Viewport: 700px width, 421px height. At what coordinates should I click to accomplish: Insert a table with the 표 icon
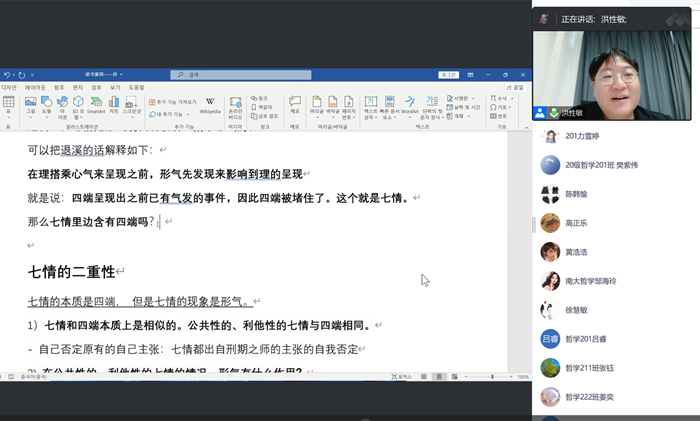click(8, 107)
